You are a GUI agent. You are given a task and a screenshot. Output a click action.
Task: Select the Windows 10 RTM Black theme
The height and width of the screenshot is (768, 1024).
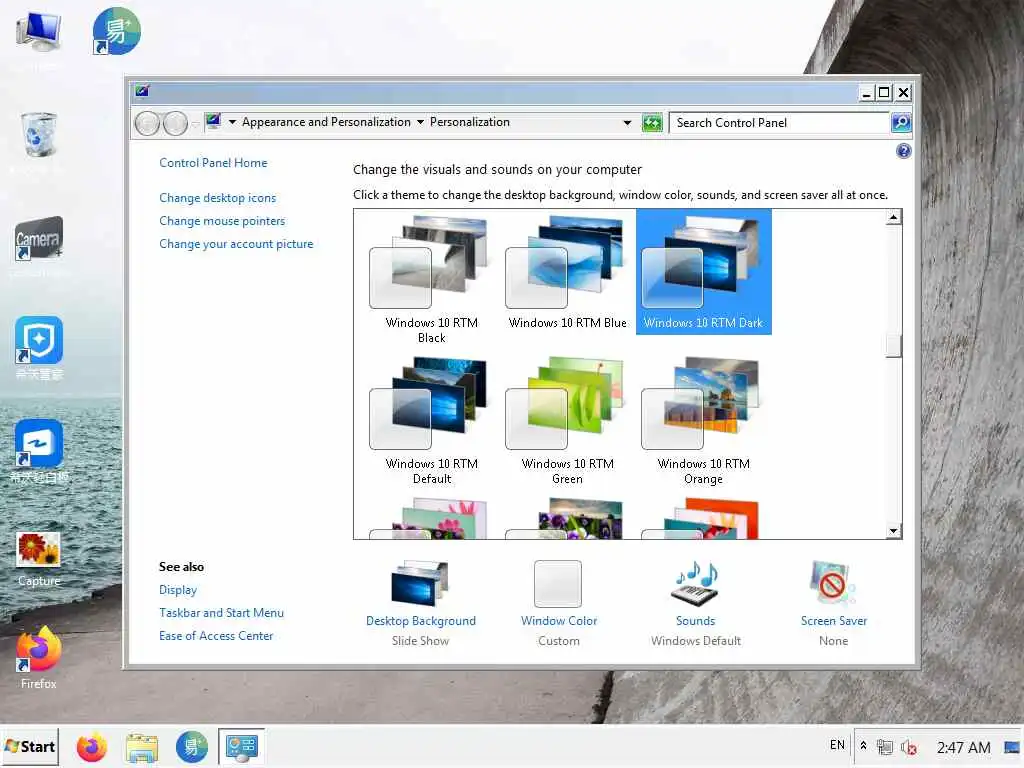[x=431, y=279]
